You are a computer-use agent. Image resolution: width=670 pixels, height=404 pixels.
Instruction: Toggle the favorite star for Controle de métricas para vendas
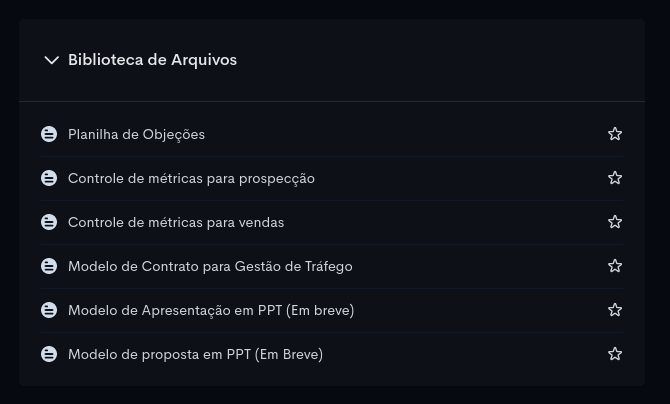click(615, 222)
